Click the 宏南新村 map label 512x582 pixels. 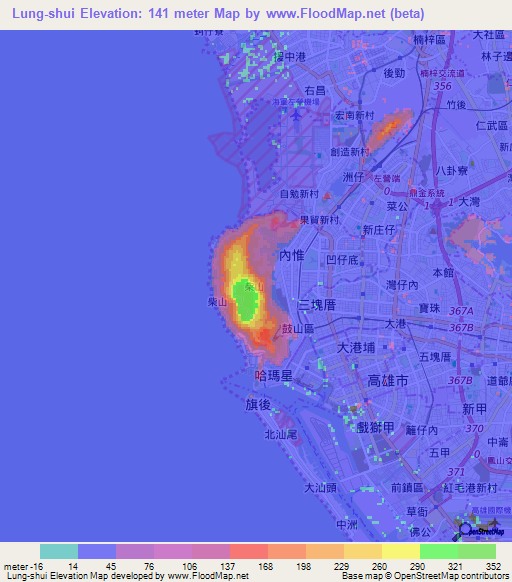[355, 115]
